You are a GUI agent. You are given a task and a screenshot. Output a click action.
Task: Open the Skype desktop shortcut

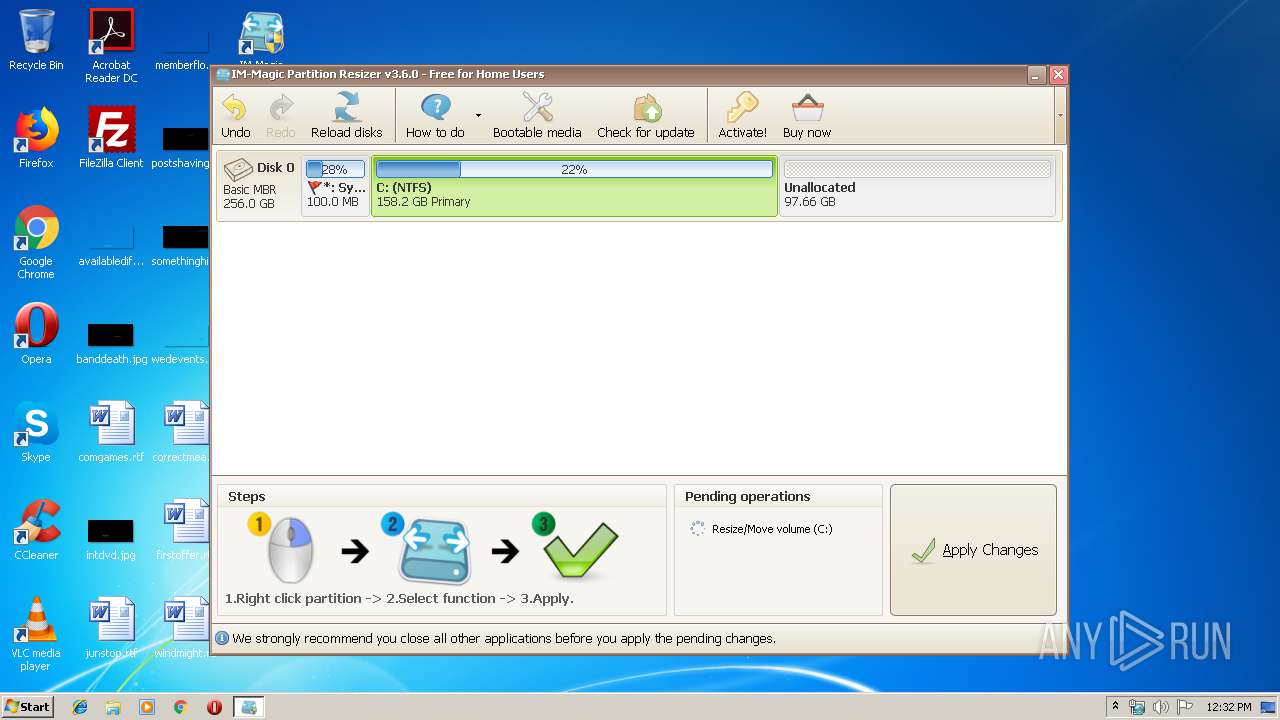pos(36,432)
